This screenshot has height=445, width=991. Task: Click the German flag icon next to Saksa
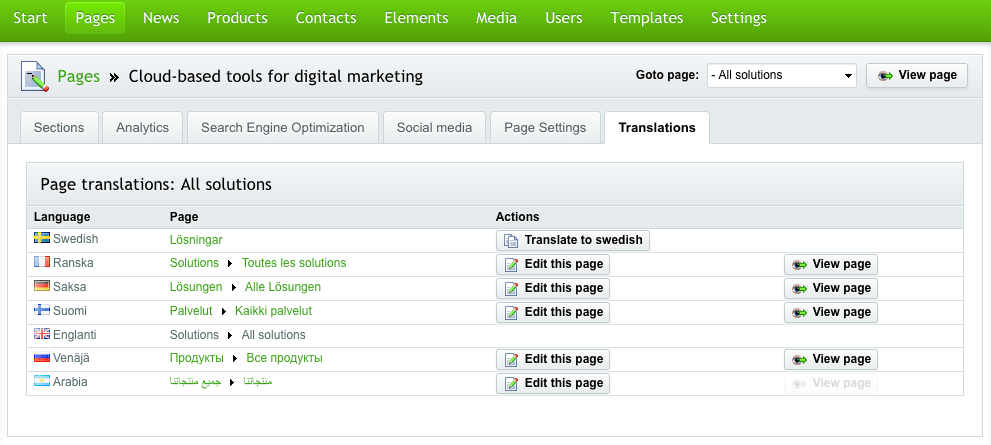42,286
